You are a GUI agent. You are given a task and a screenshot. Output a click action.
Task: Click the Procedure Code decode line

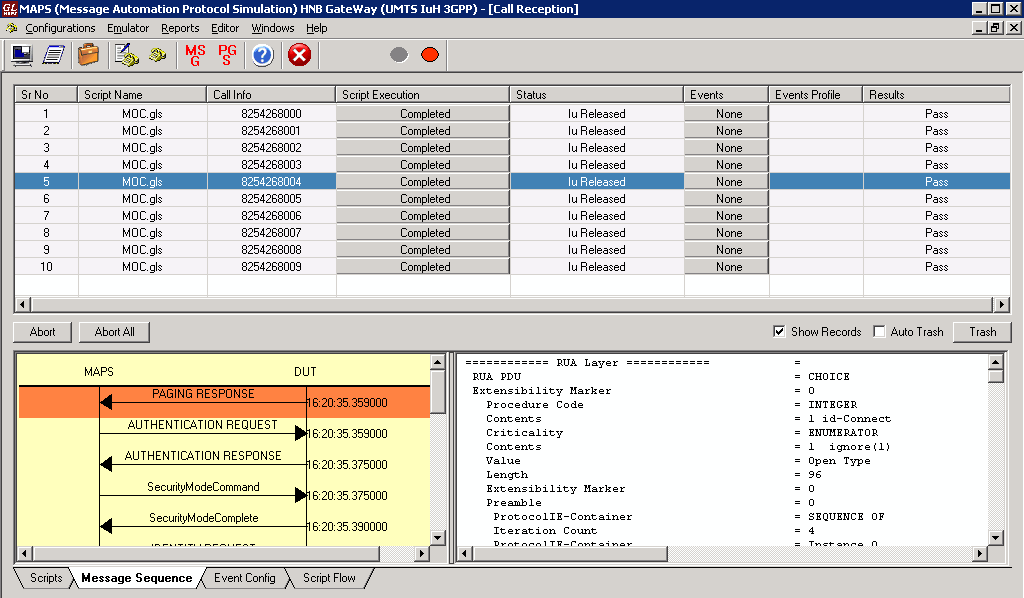click(671, 405)
